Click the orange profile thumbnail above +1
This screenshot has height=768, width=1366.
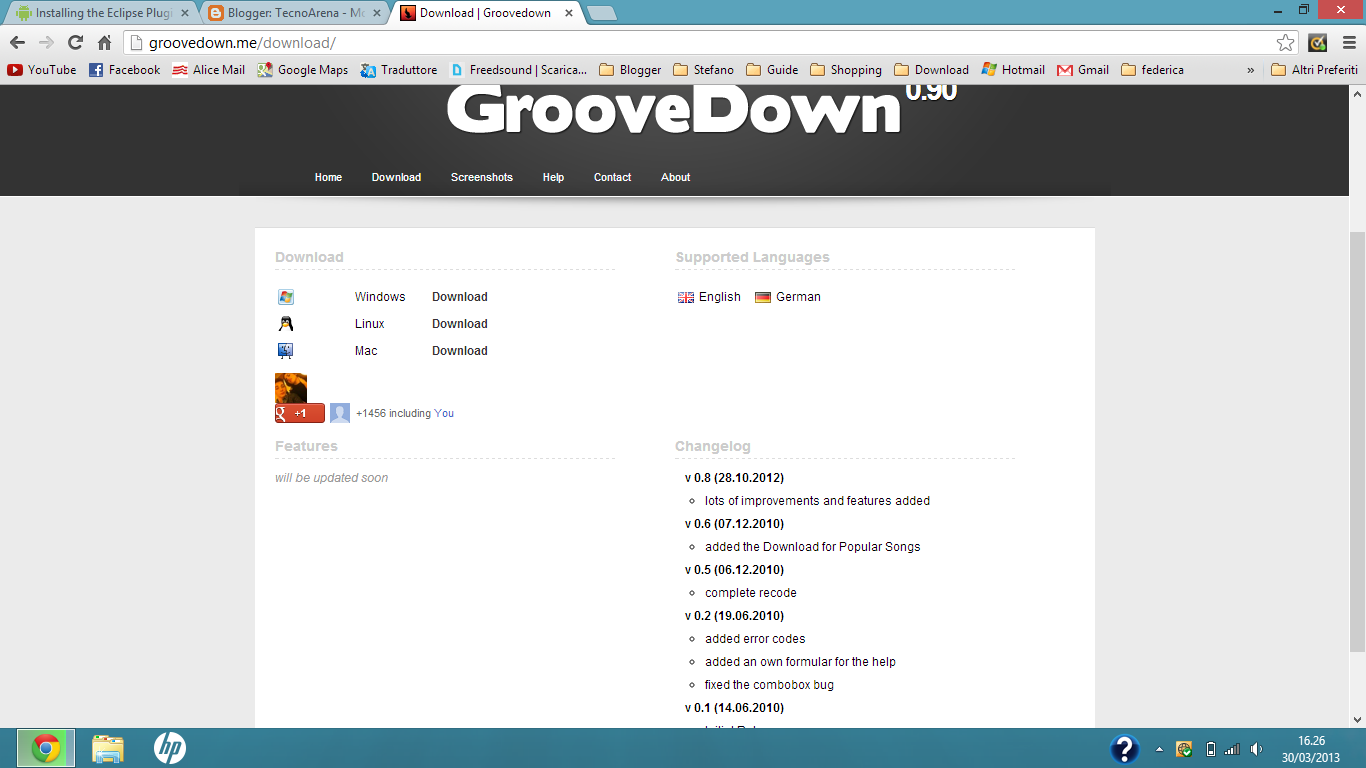tap(291, 388)
